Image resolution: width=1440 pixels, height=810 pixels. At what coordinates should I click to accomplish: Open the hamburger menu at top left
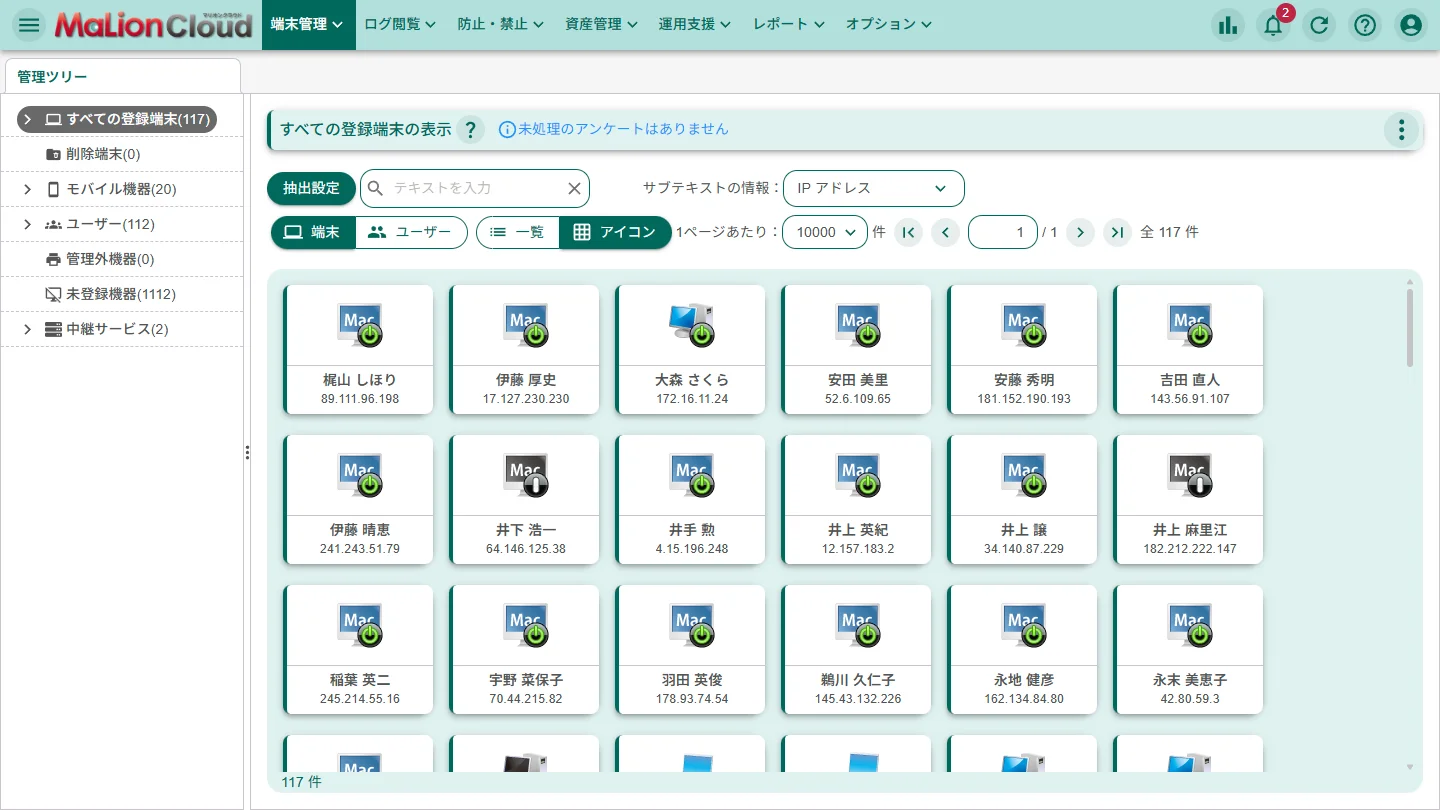coord(29,25)
